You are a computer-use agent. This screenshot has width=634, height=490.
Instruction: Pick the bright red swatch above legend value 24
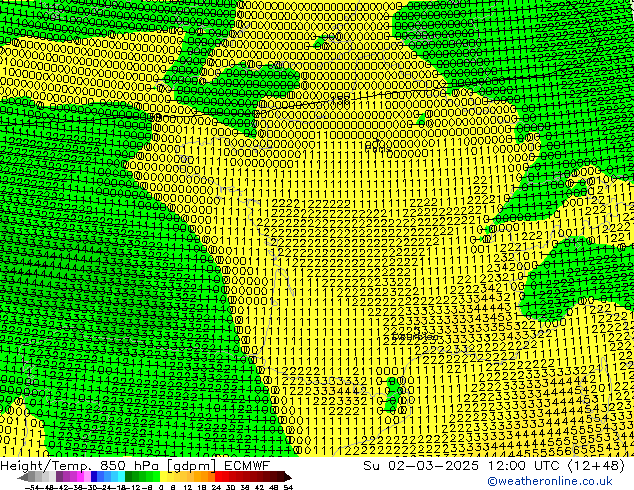pyautogui.click(x=218, y=476)
